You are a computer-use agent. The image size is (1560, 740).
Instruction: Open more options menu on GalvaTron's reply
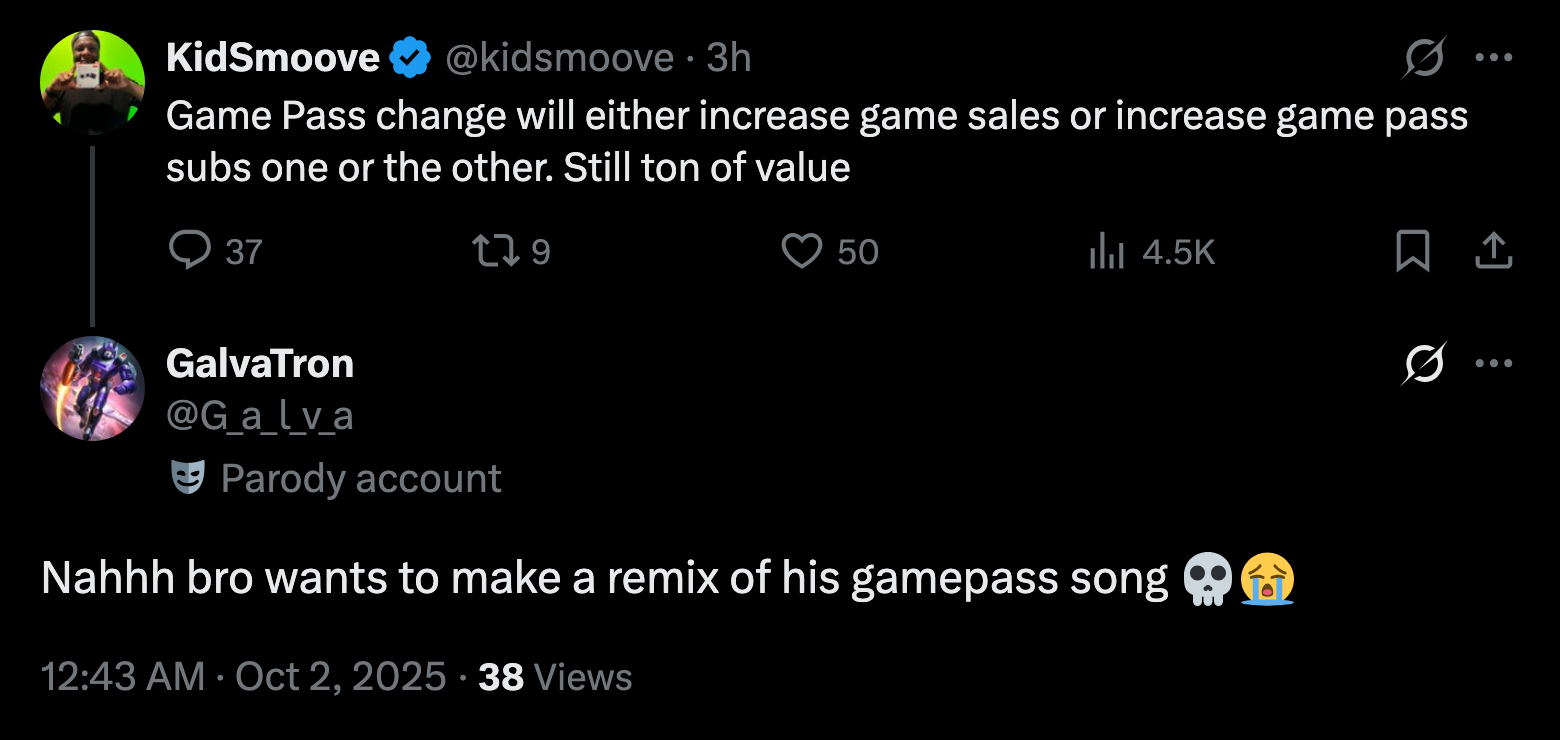click(1494, 363)
